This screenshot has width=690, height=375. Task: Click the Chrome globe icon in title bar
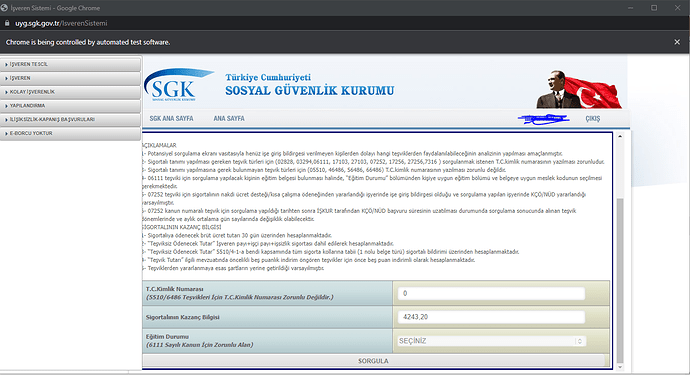pos(4,8)
